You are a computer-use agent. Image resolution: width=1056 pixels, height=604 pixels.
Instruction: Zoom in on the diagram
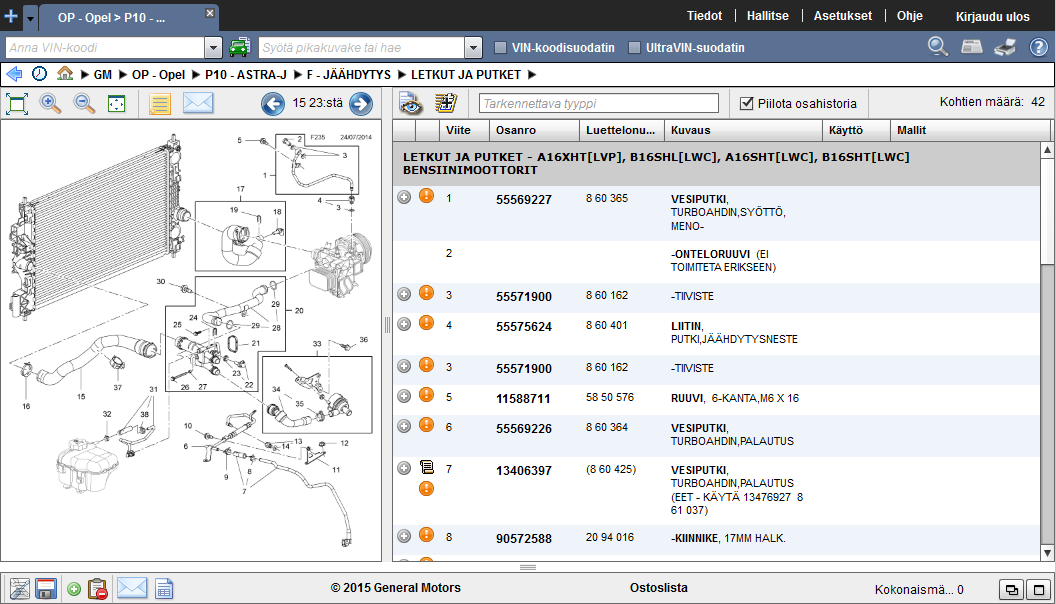point(51,104)
